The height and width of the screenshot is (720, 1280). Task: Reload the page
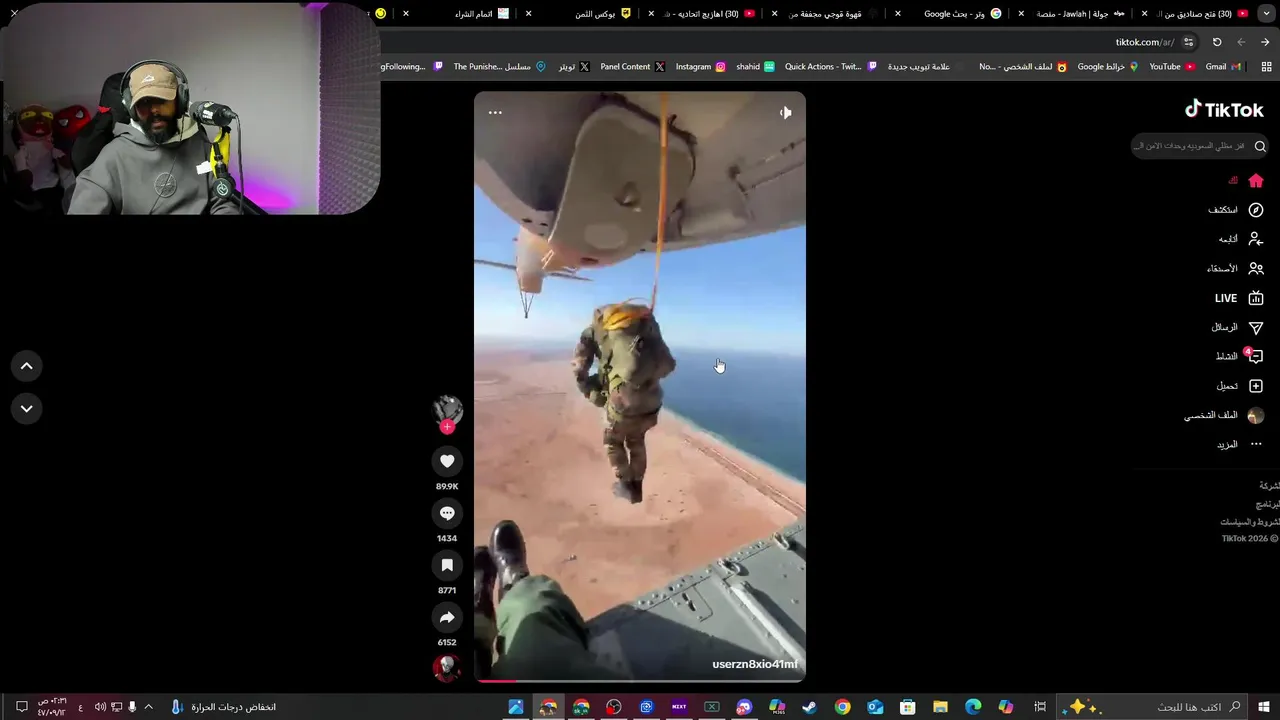(x=1217, y=42)
